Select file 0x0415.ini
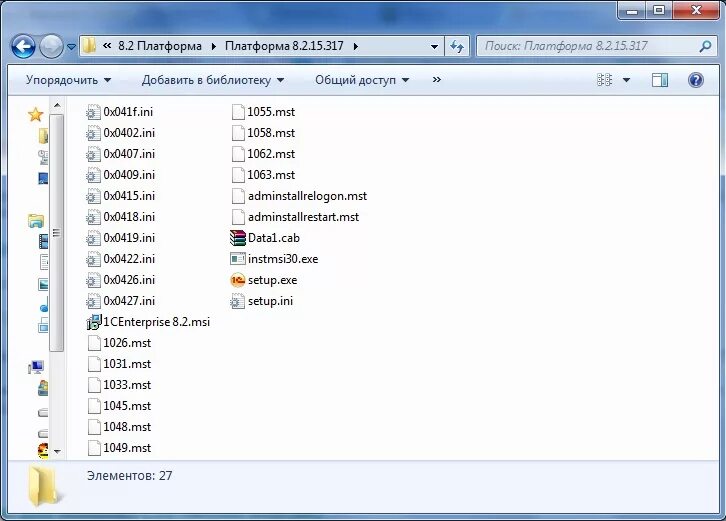Viewport: 726px width, 521px height. 121,196
